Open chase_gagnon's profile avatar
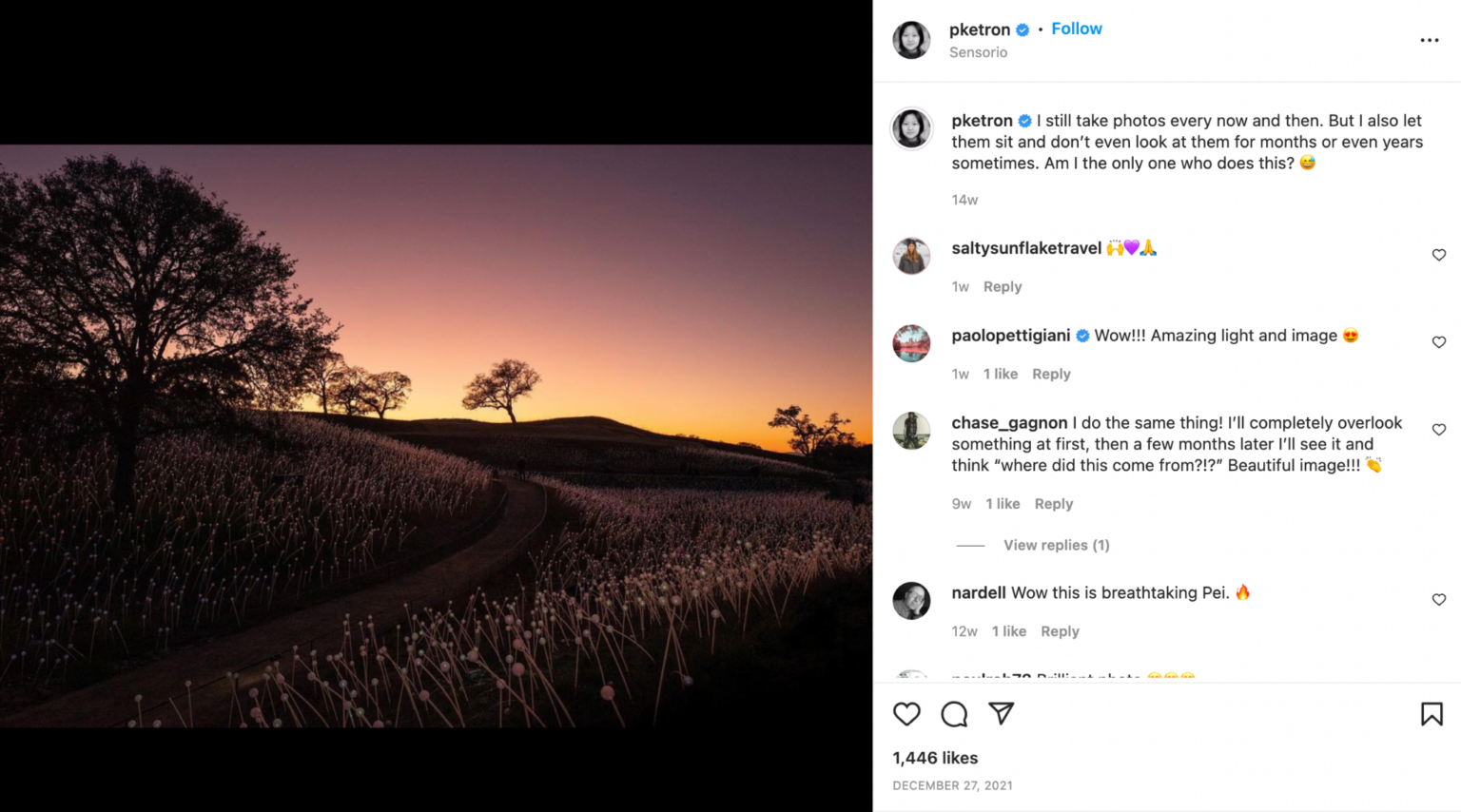The width and height of the screenshot is (1461, 812). click(x=911, y=431)
